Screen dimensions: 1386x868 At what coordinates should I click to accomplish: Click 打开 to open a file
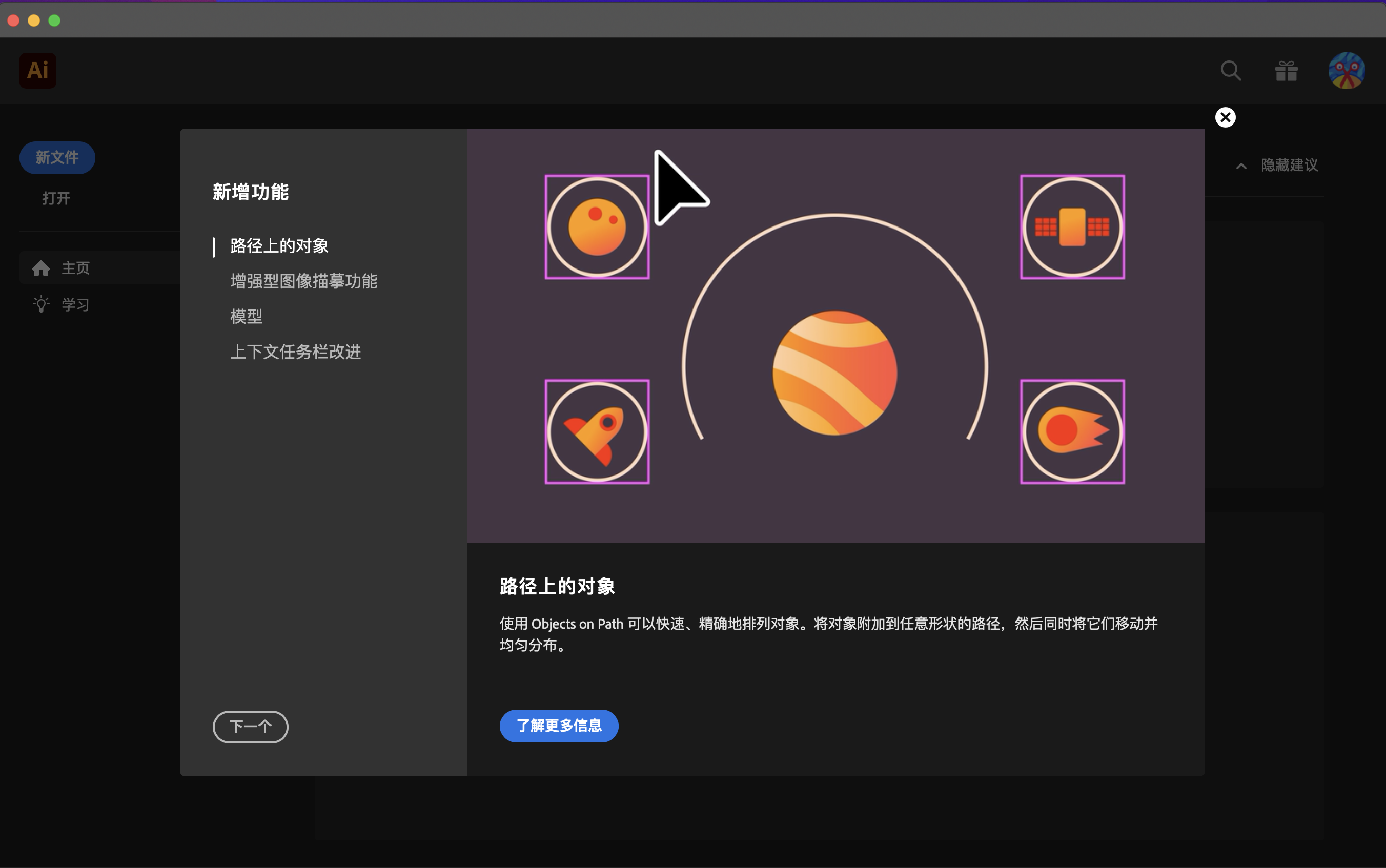click(56, 199)
